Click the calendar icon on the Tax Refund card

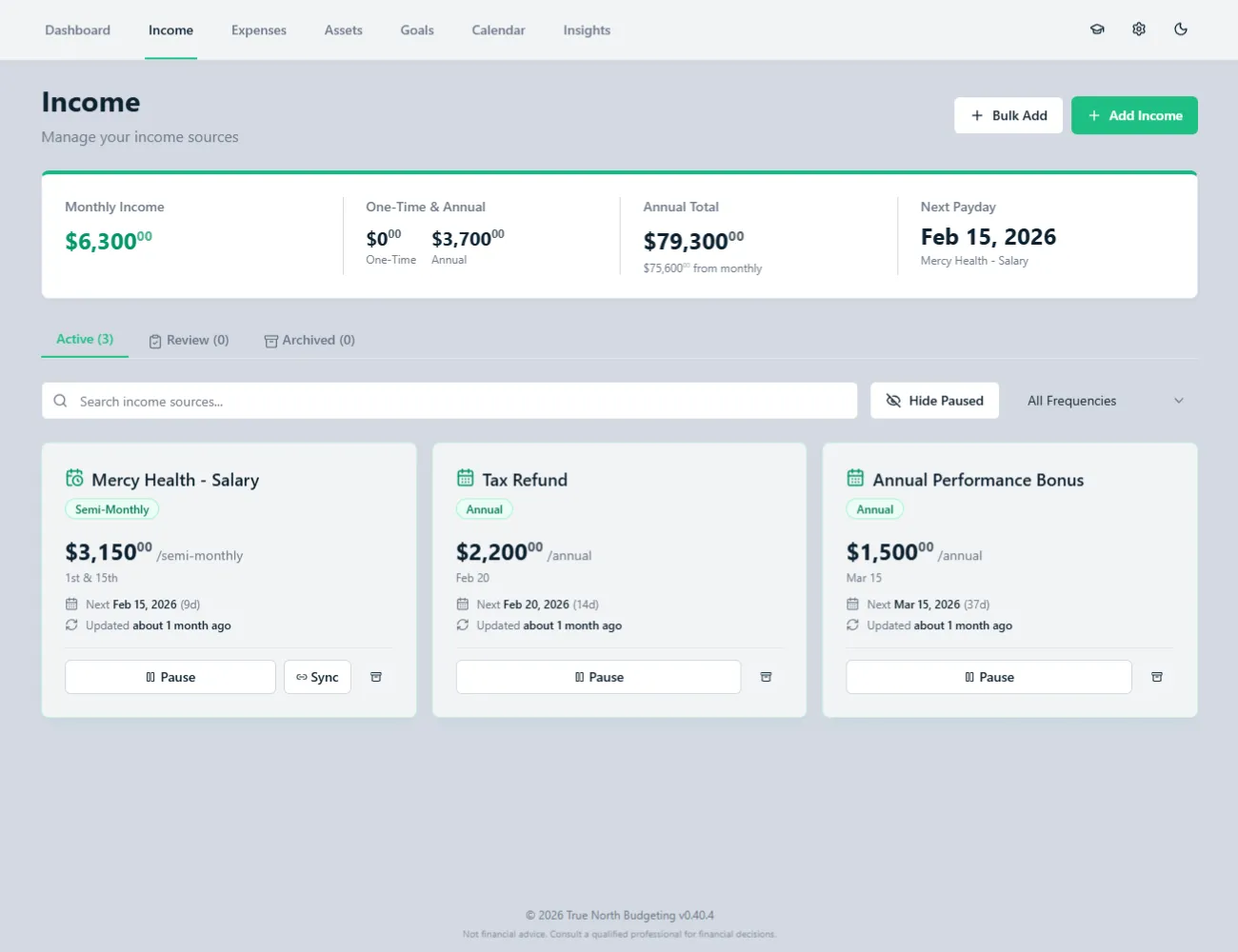click(x=466, y=479)
